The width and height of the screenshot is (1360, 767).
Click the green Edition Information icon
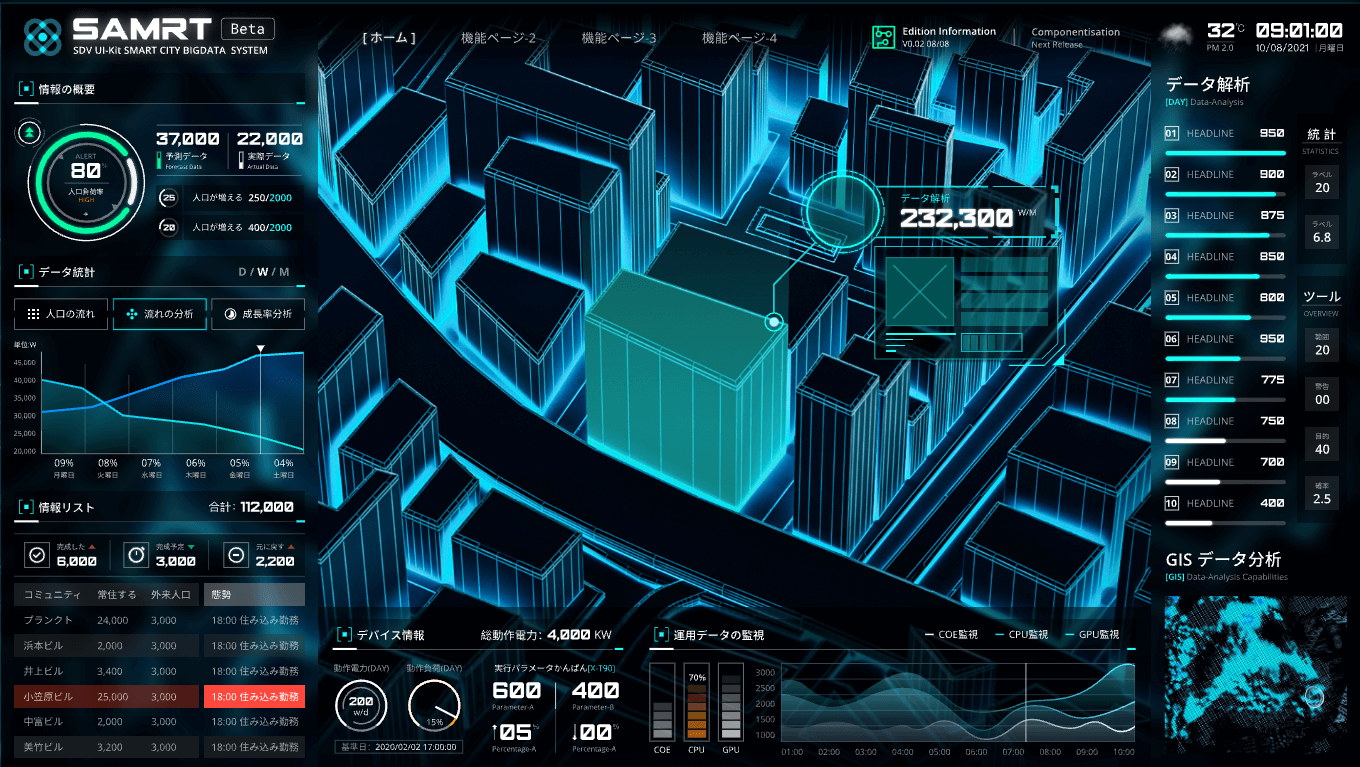(883, 37)
